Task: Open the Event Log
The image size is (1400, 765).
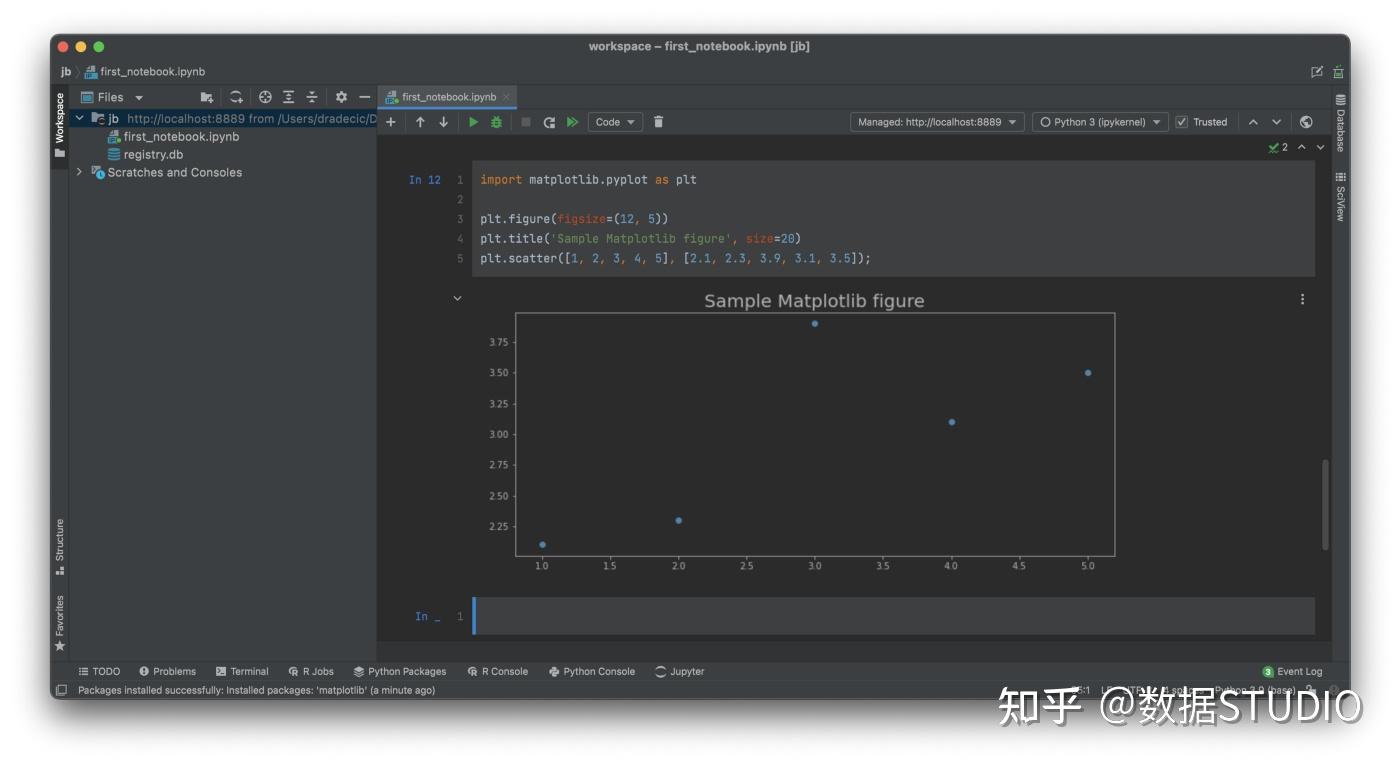Action: pos(1292,671)
